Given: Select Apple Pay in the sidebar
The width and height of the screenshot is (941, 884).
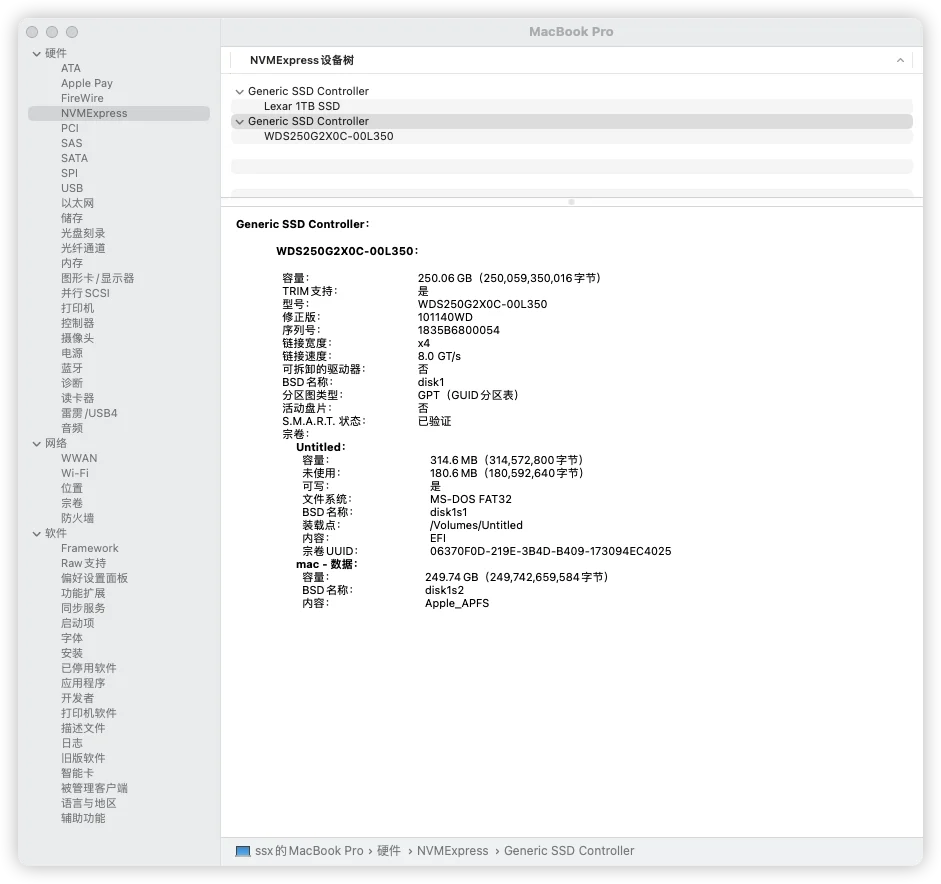Looking at the screenshot, I should tap(86, 83).
